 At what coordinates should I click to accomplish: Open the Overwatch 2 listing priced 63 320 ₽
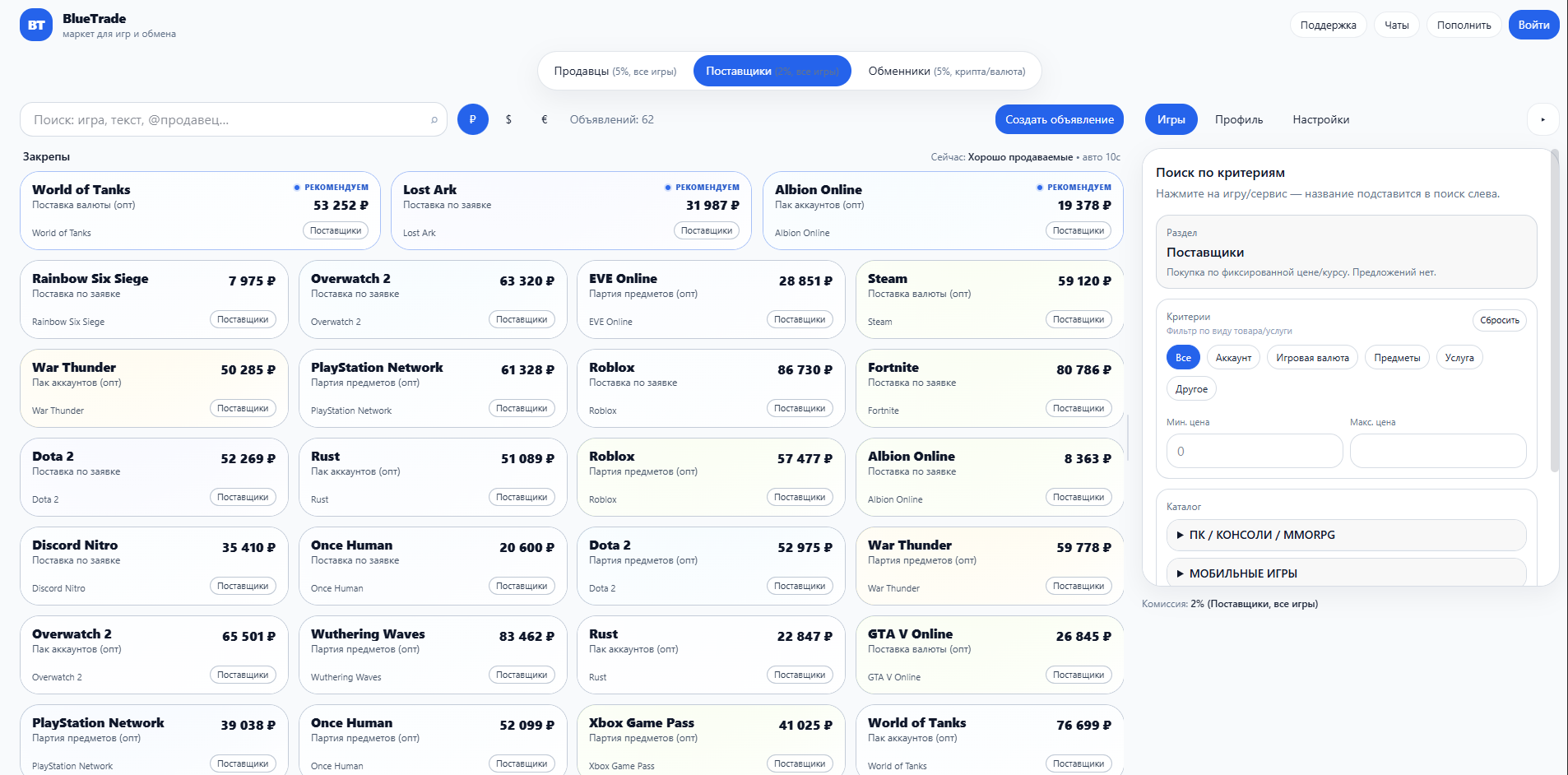click(x=433, y=299)
